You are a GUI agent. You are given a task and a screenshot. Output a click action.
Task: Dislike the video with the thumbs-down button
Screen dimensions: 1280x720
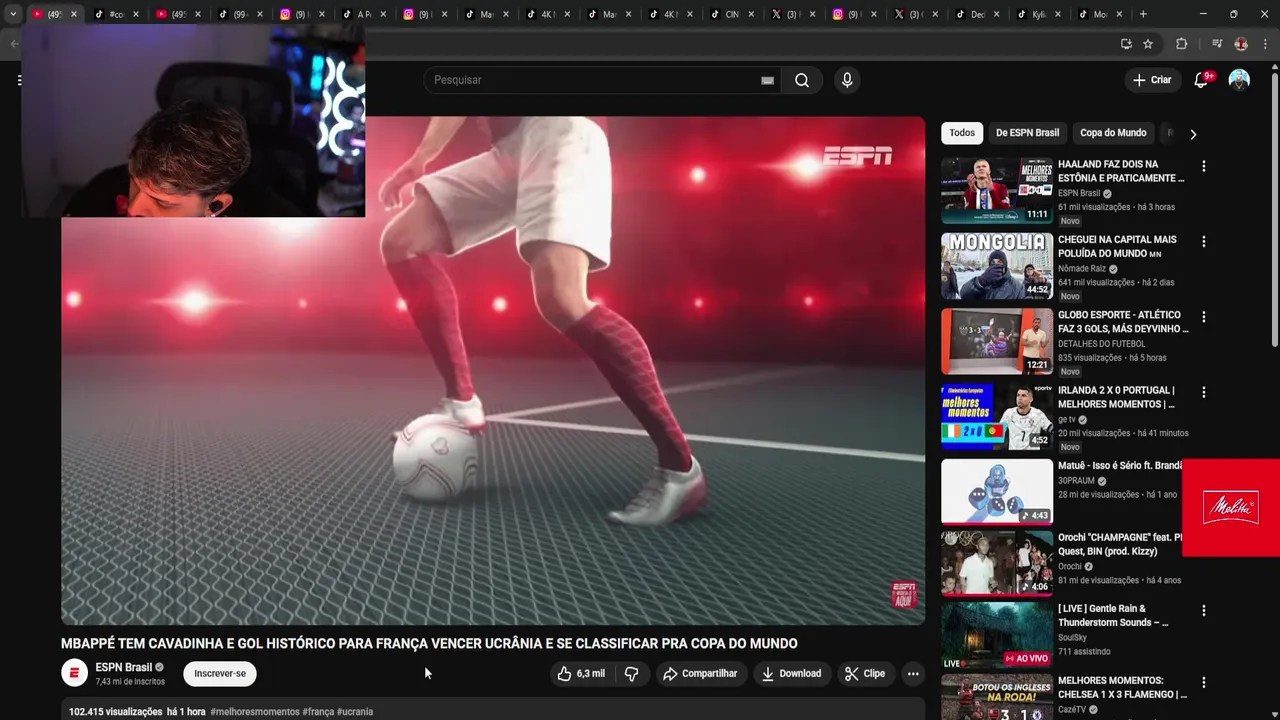pyautogui.click(x=631, y=674)
